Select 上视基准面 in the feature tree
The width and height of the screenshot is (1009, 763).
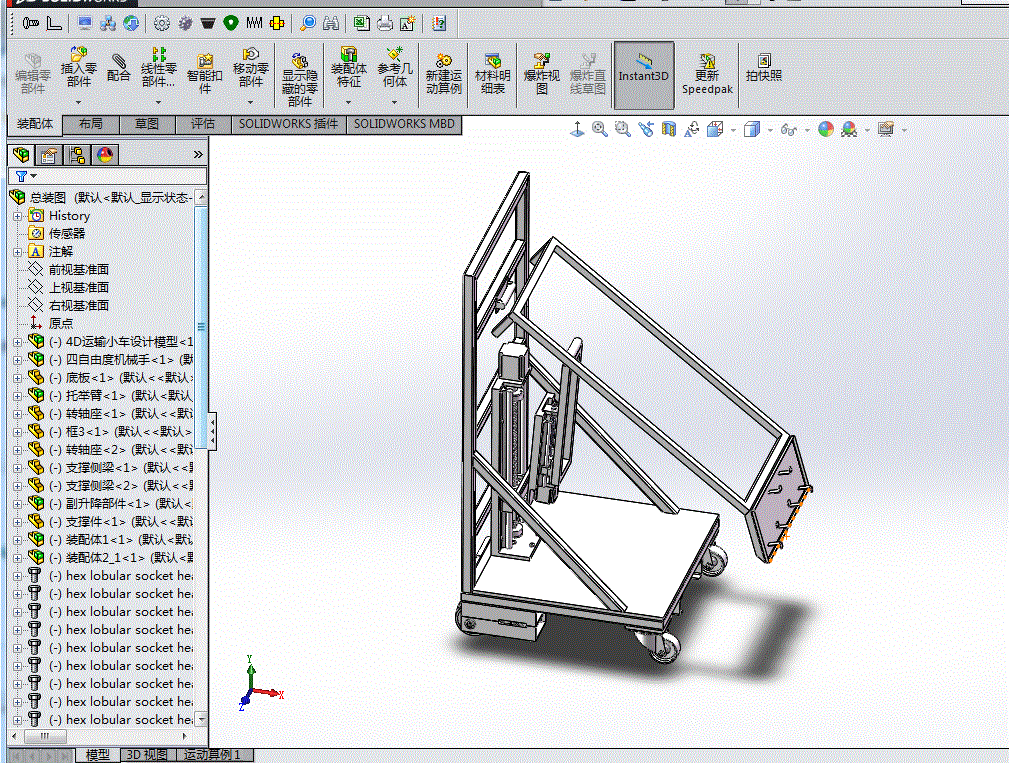click(79, 288)
